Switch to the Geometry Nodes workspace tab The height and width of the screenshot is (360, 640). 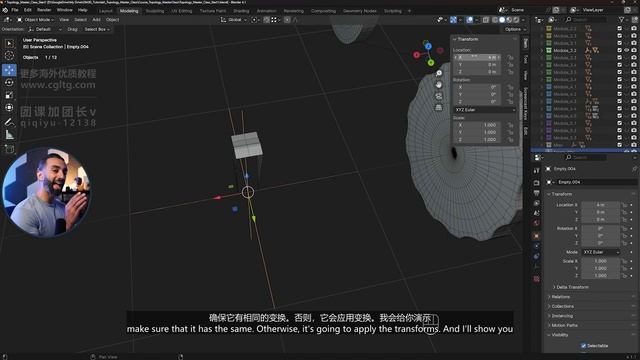click(x=360, y=11)
